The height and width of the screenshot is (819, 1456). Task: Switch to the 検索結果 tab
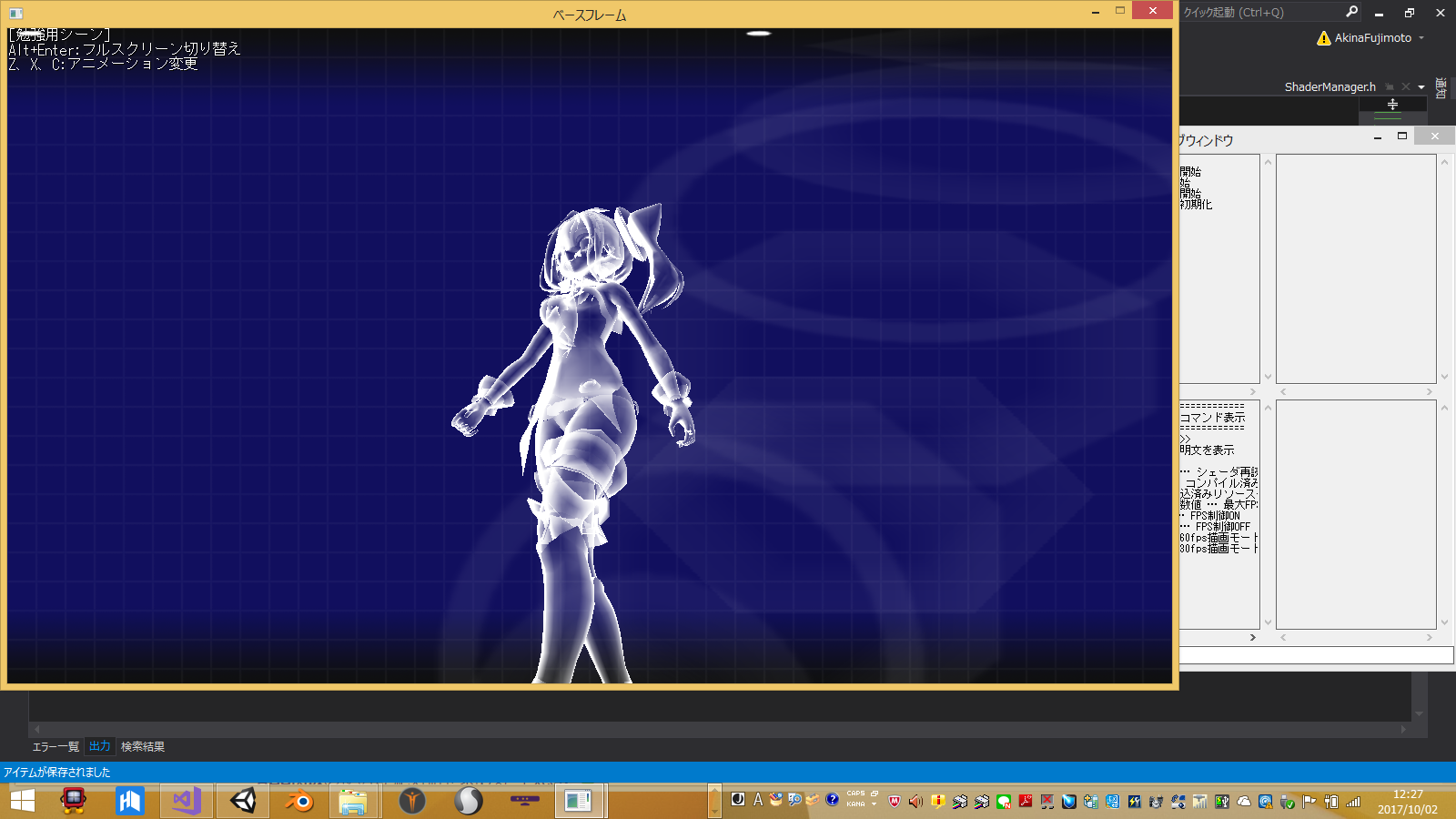[x=143, y=747]
